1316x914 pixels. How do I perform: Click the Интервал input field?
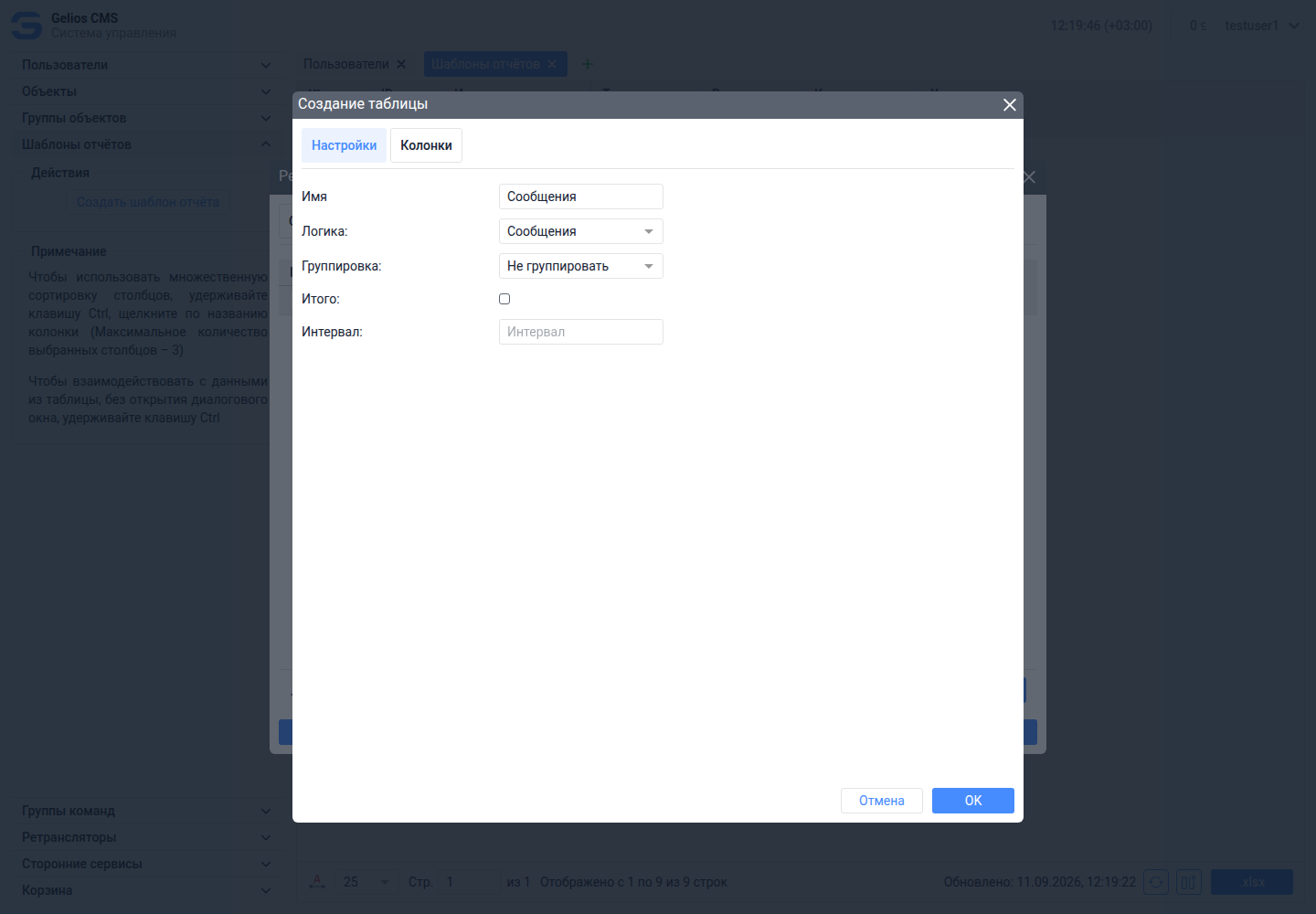point(581,332)
